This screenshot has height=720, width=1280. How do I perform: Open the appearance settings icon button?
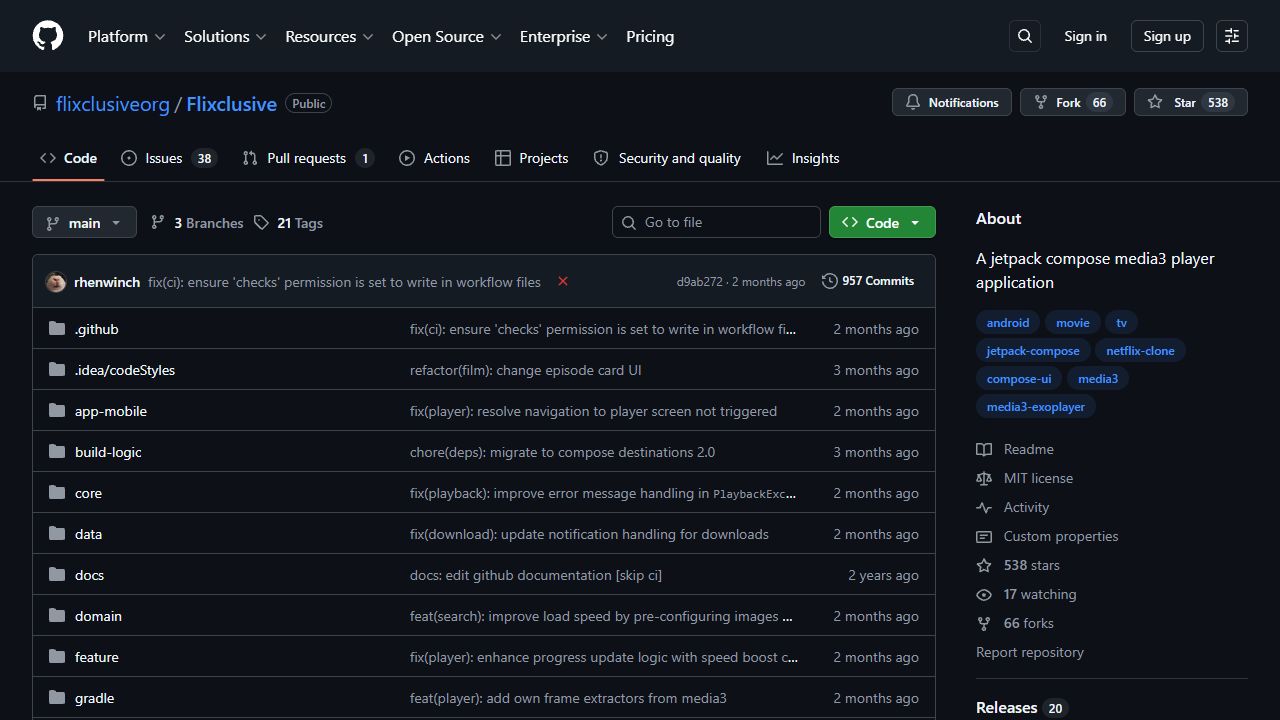(x=1232, y=36)
